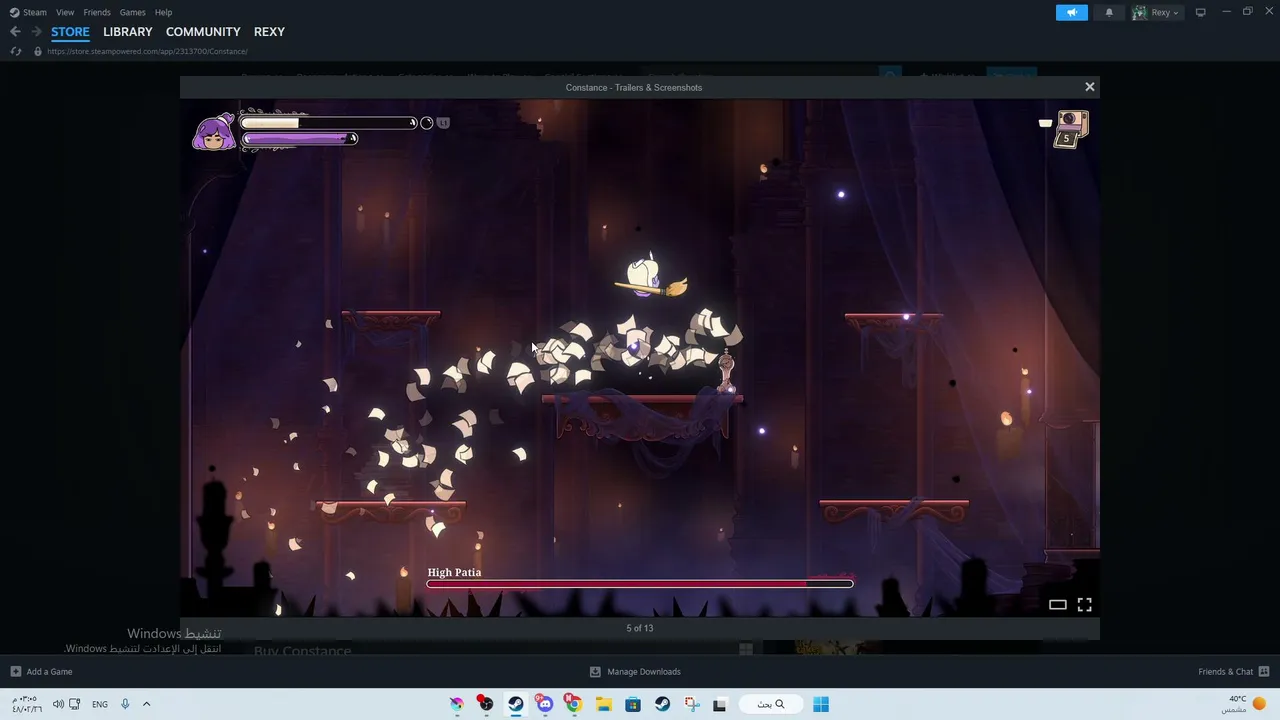Click the padlock site security icon
This screenshot has height=720, width=1280.
[x=38, y=51]
